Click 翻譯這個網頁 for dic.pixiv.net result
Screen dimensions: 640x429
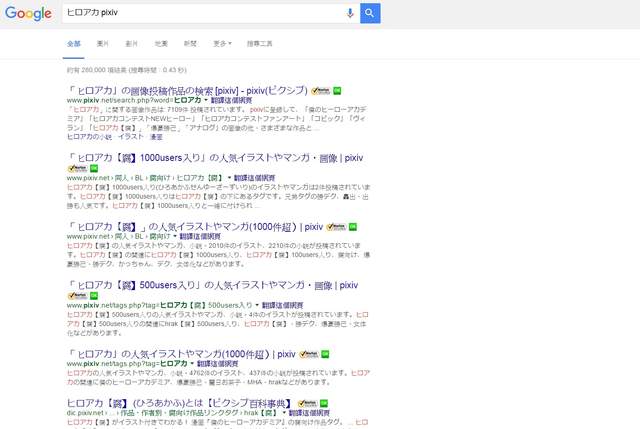pos(309,413)
